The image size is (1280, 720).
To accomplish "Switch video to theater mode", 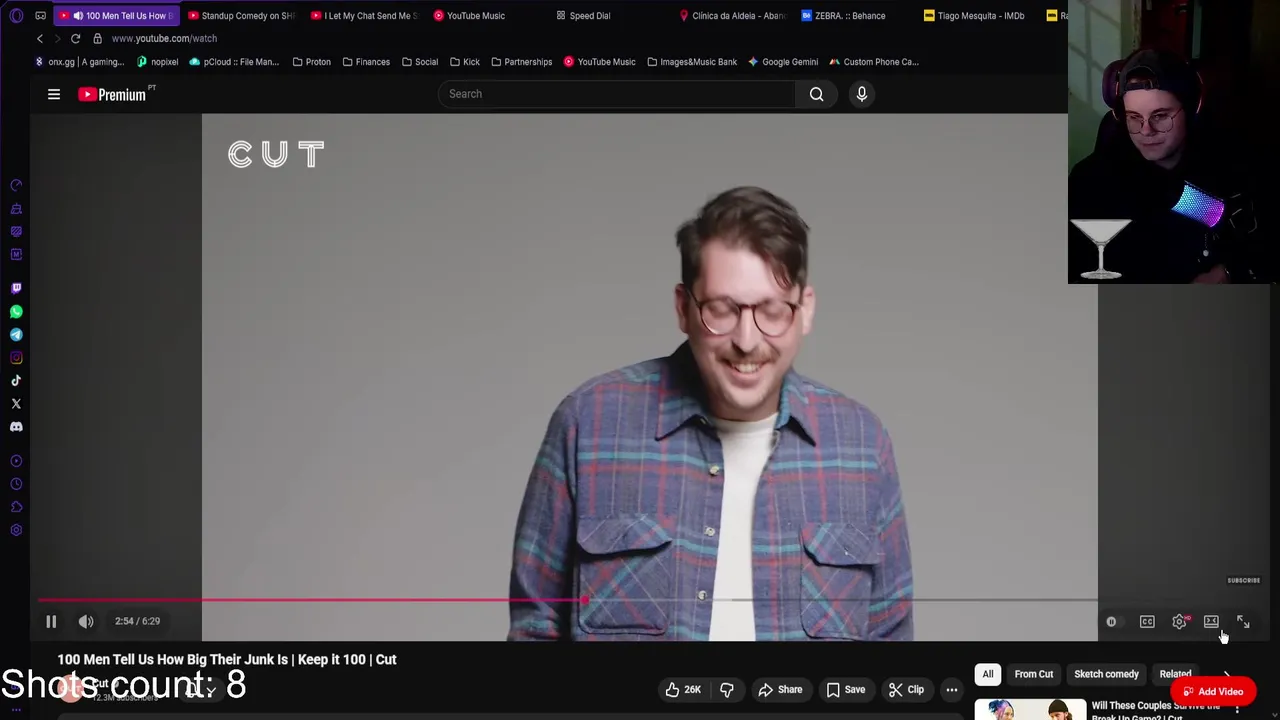I will pos(1211,622).
